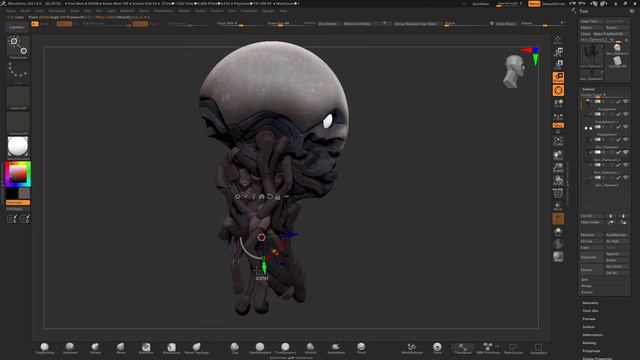Image resolution: width=640 pixels, height=360 pixels.
Task: Click the head reference thumbnail in viewport
Action: 514,71
